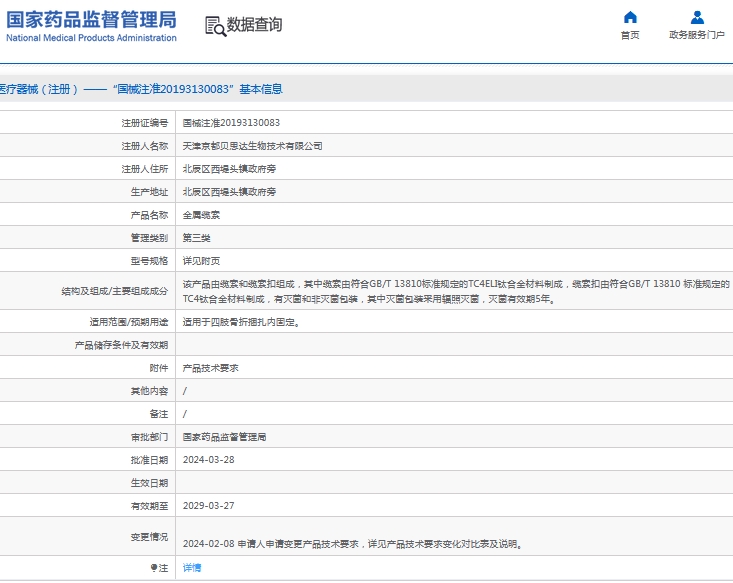Click National Medical Products Administration text
The height and width of the screenshot is (583, 733).
[x=91, y=38]
